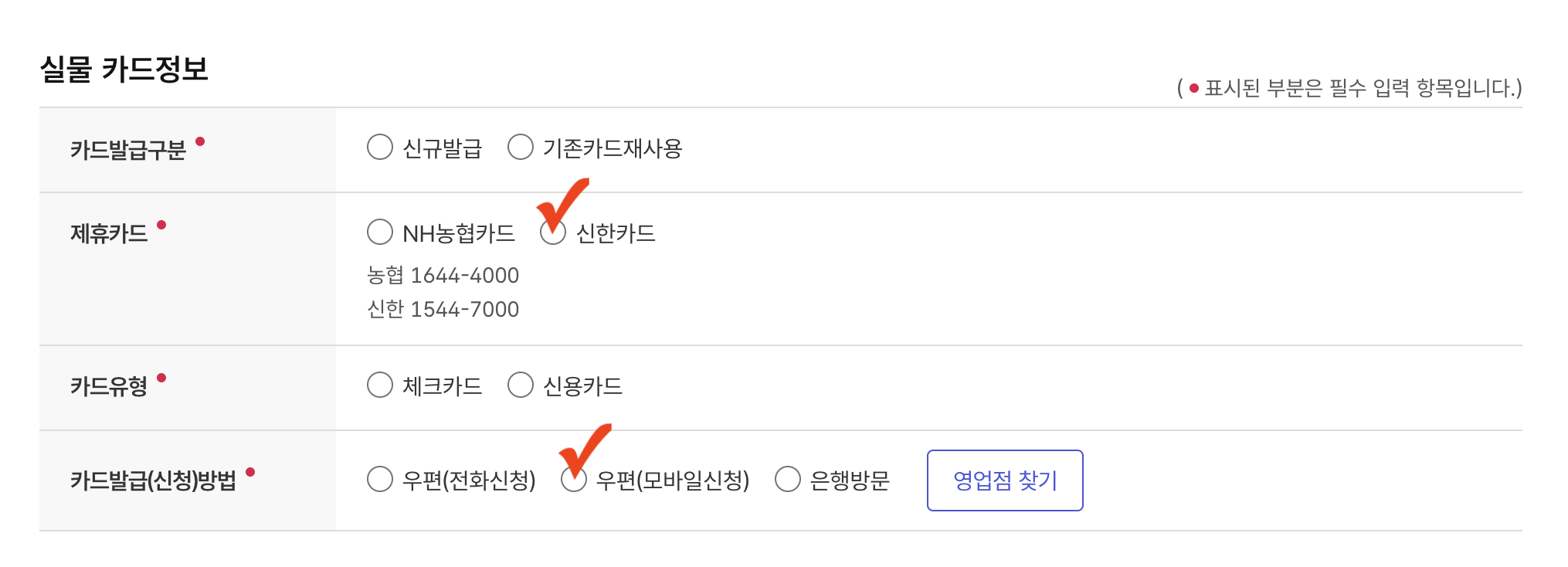Image resolution: width=1568 pixels, height=567 pixels.
Task: Select 체크카드 as the card type
Action: point(379,385)
